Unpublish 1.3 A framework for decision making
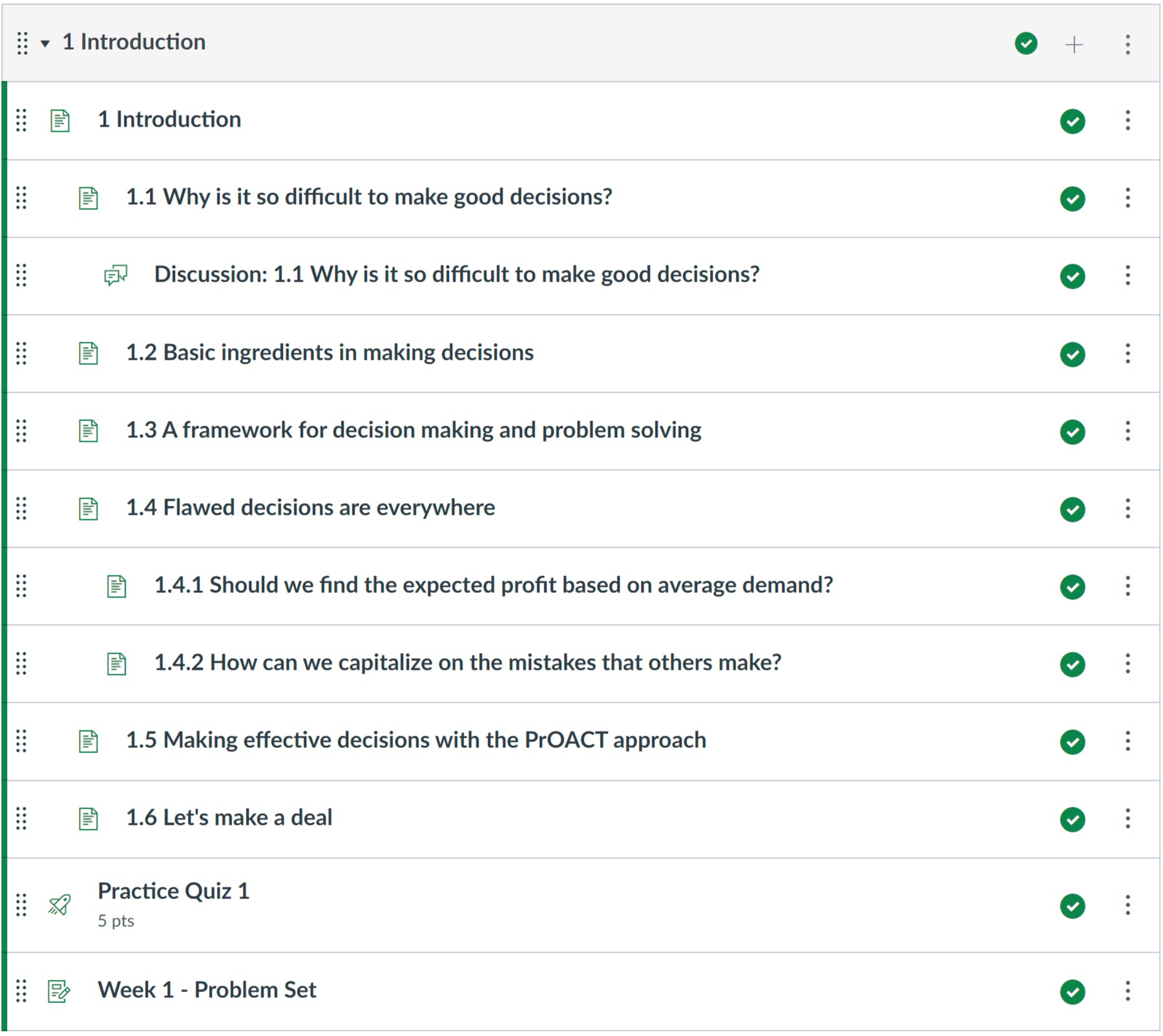This screenshot has width=1163, height=1036. pyautogui.click(x=1073, y=431)
